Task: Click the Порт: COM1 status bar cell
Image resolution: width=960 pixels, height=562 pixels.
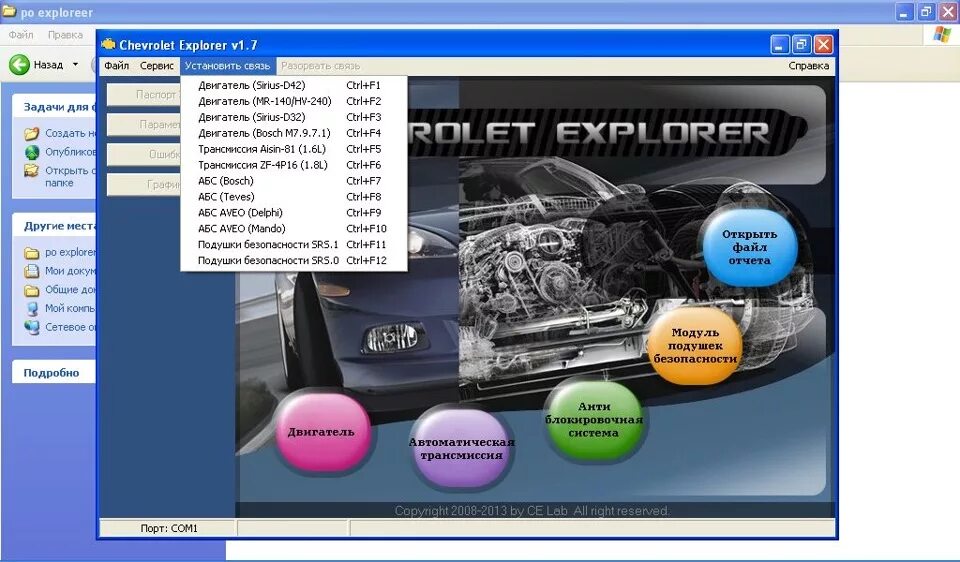Action: (168, 528)
